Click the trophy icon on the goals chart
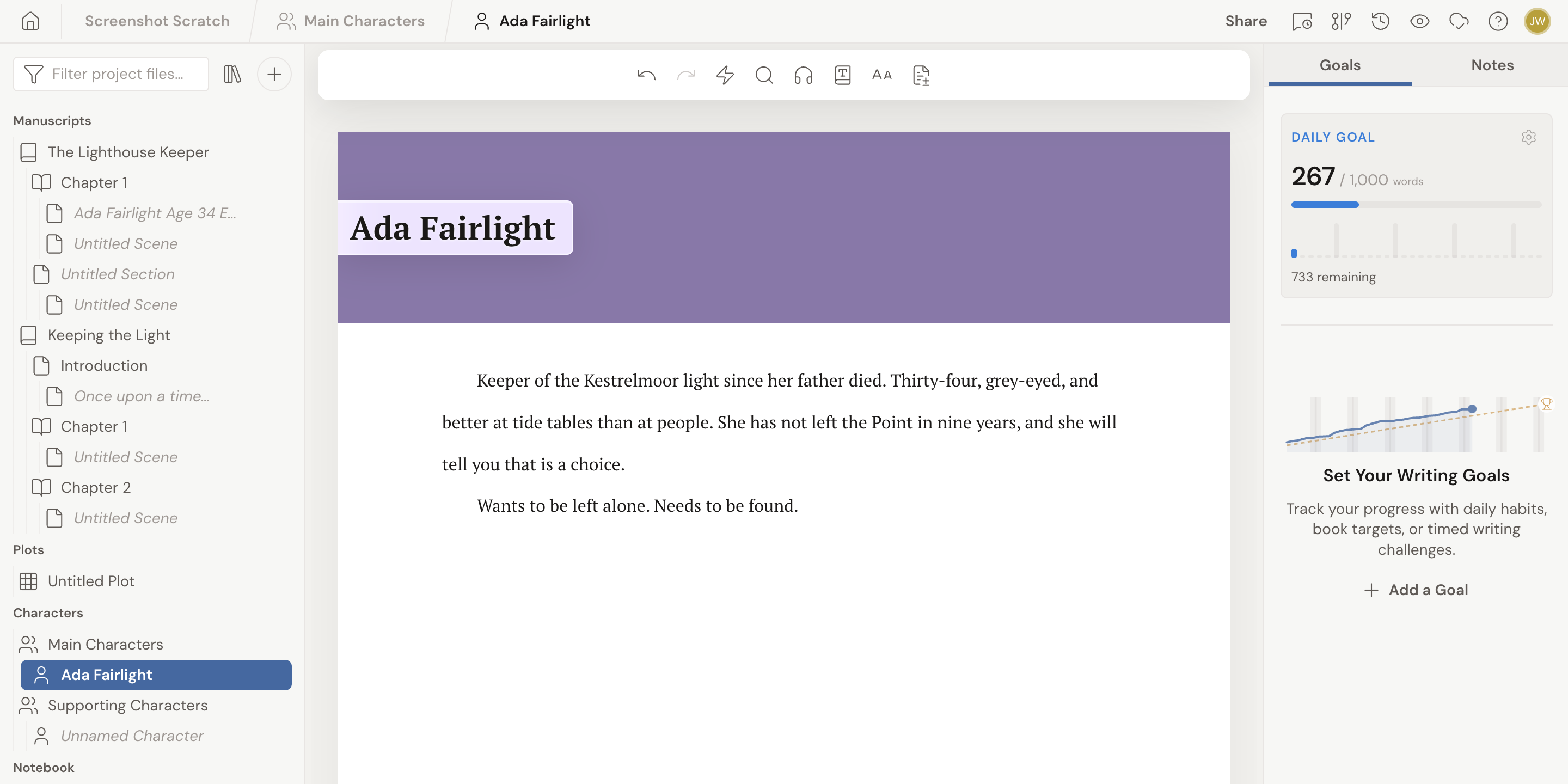This screenshot has height=784, width=1568. [x=1546, y=404]
